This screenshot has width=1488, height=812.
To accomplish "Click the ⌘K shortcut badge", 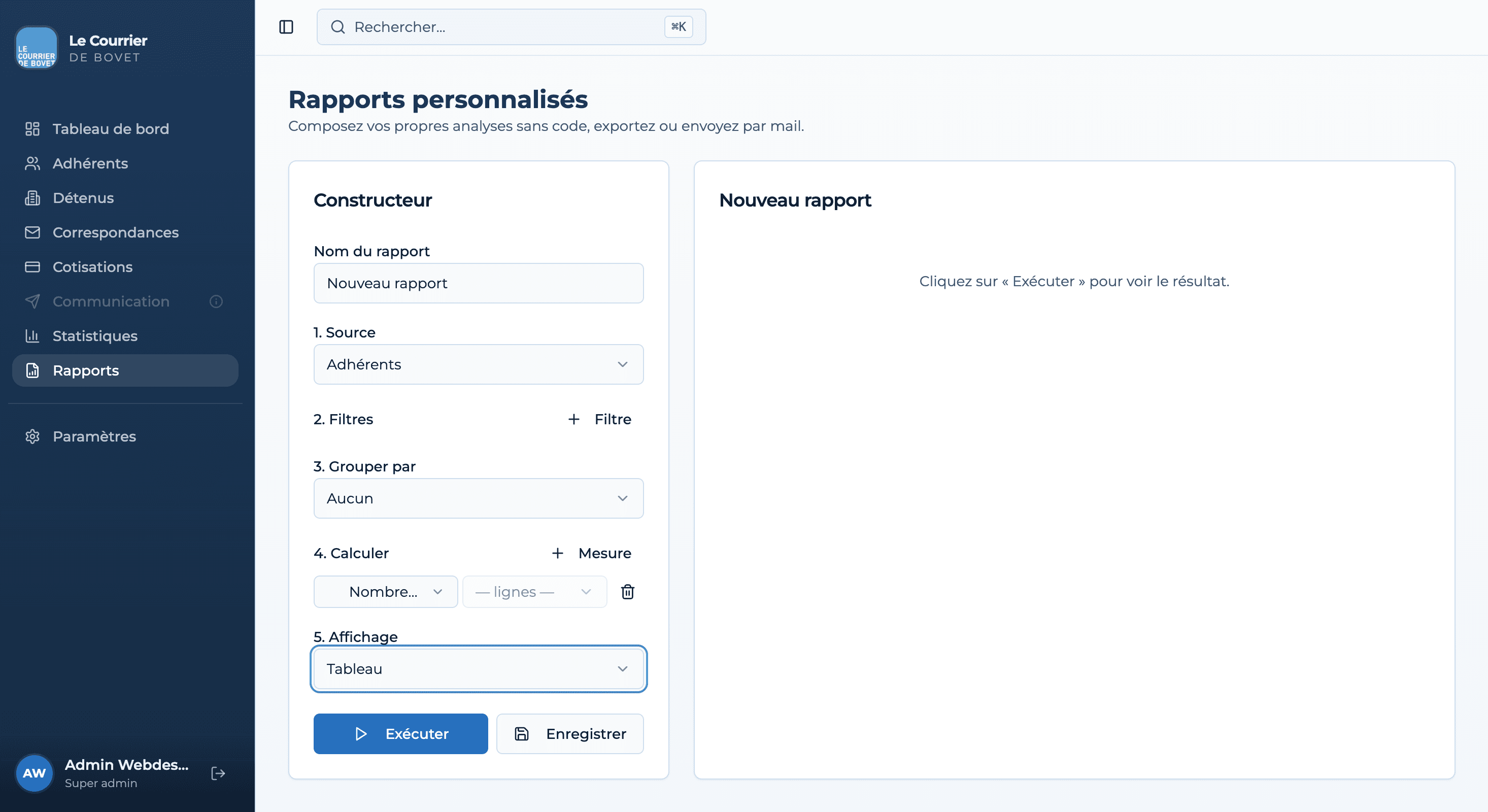I will pos(678,27).
